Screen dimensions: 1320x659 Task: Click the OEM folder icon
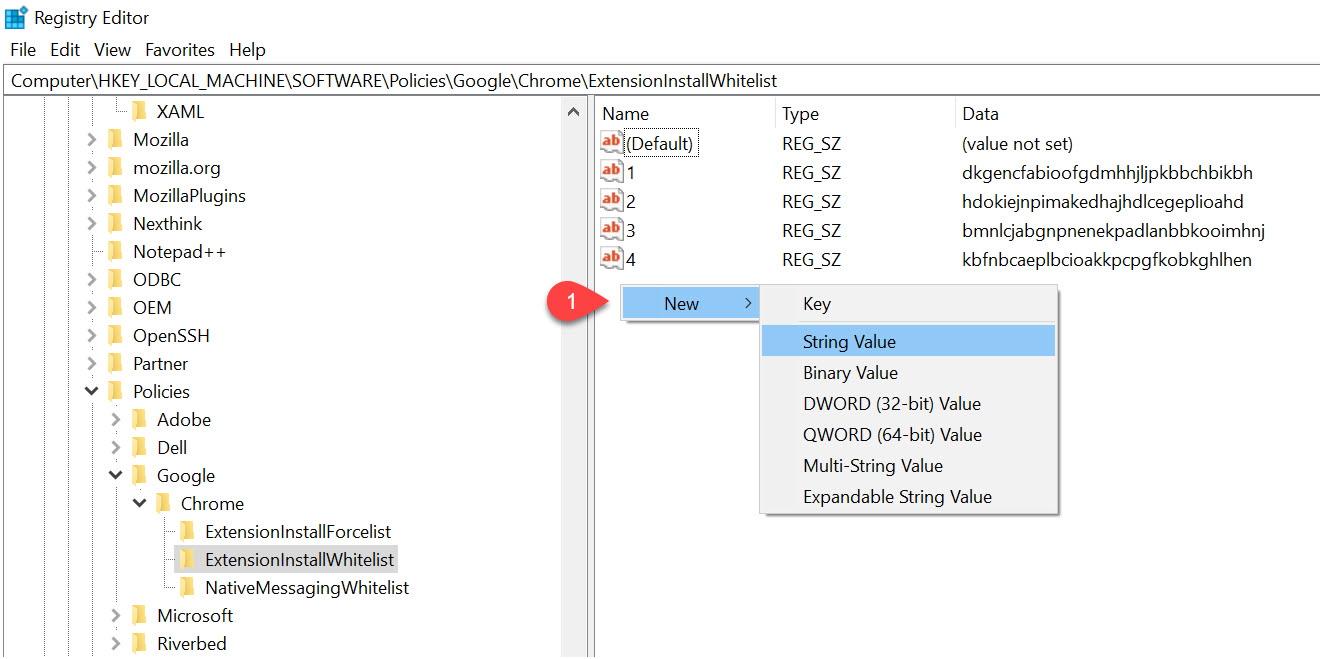pos(115,307)
